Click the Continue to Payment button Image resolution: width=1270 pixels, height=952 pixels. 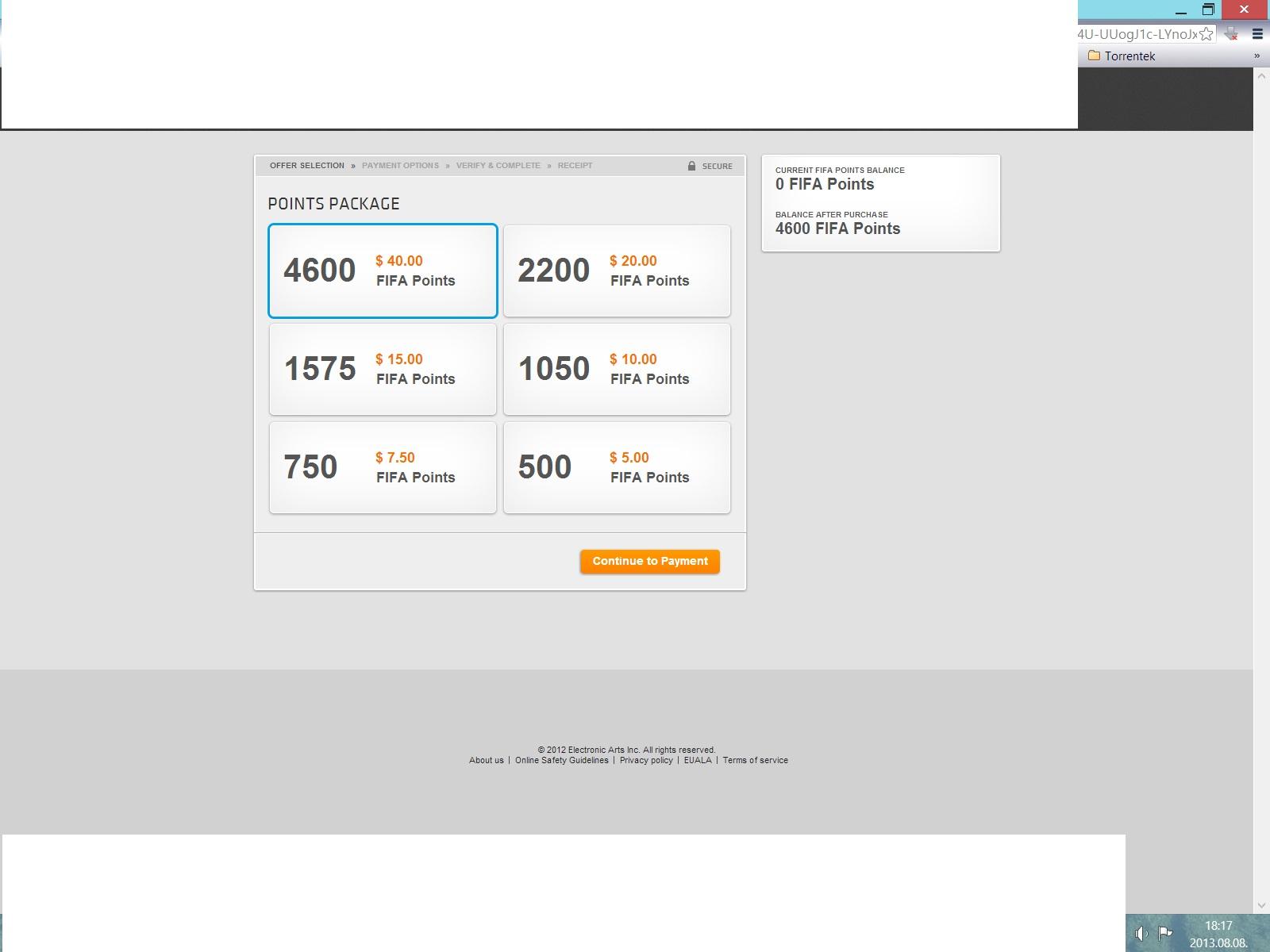650,561
